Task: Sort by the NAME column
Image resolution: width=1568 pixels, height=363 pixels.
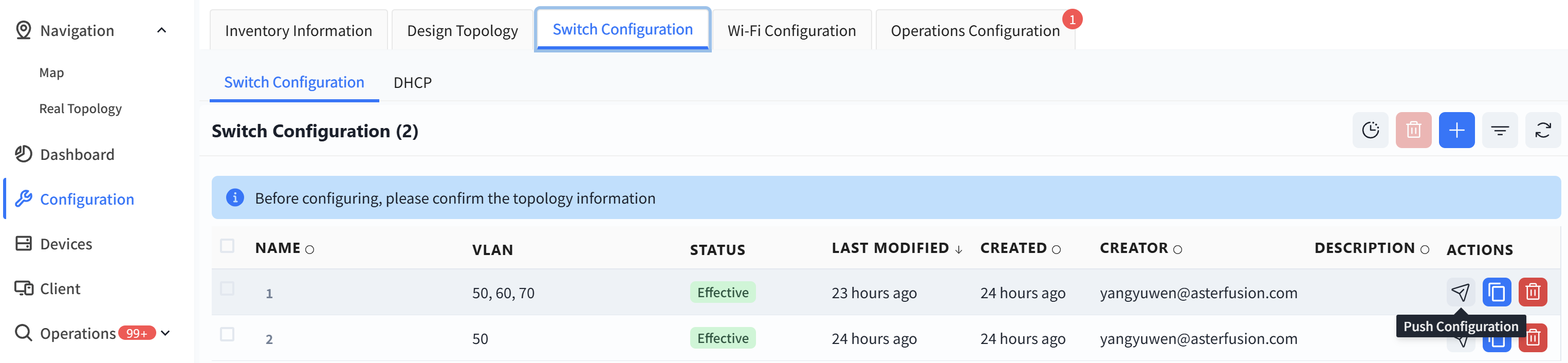Action: pyautogui.click(x=284, y=248)
